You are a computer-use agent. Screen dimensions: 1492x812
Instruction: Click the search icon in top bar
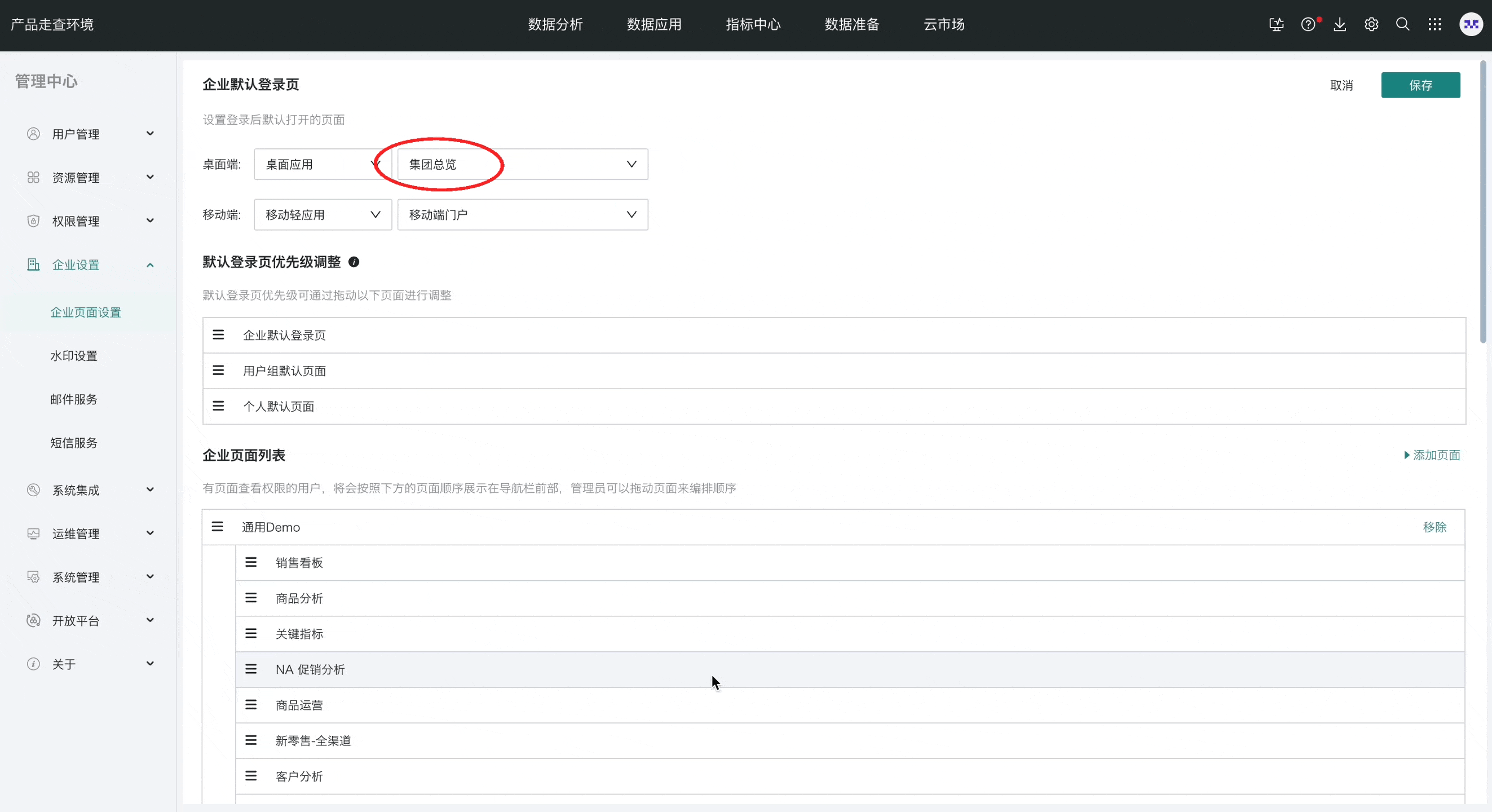1402,24
